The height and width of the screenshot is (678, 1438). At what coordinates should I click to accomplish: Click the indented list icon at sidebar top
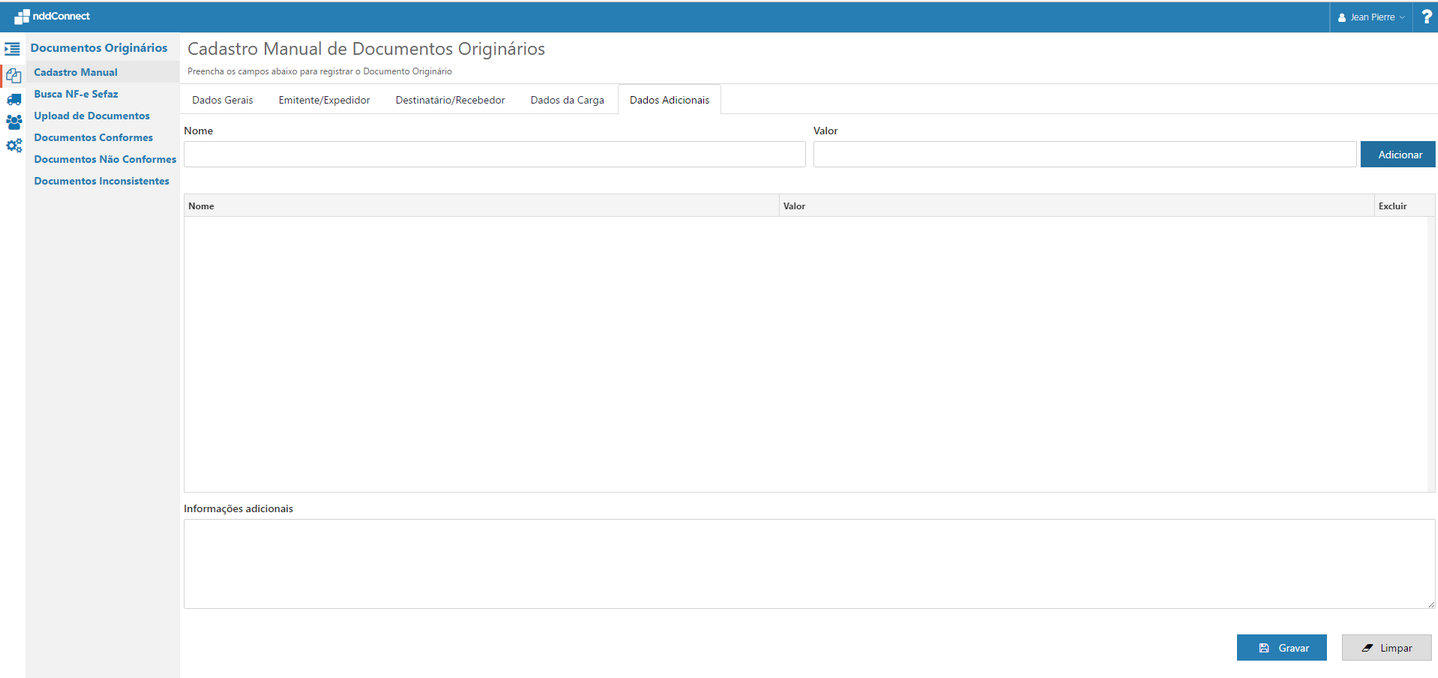13,48
